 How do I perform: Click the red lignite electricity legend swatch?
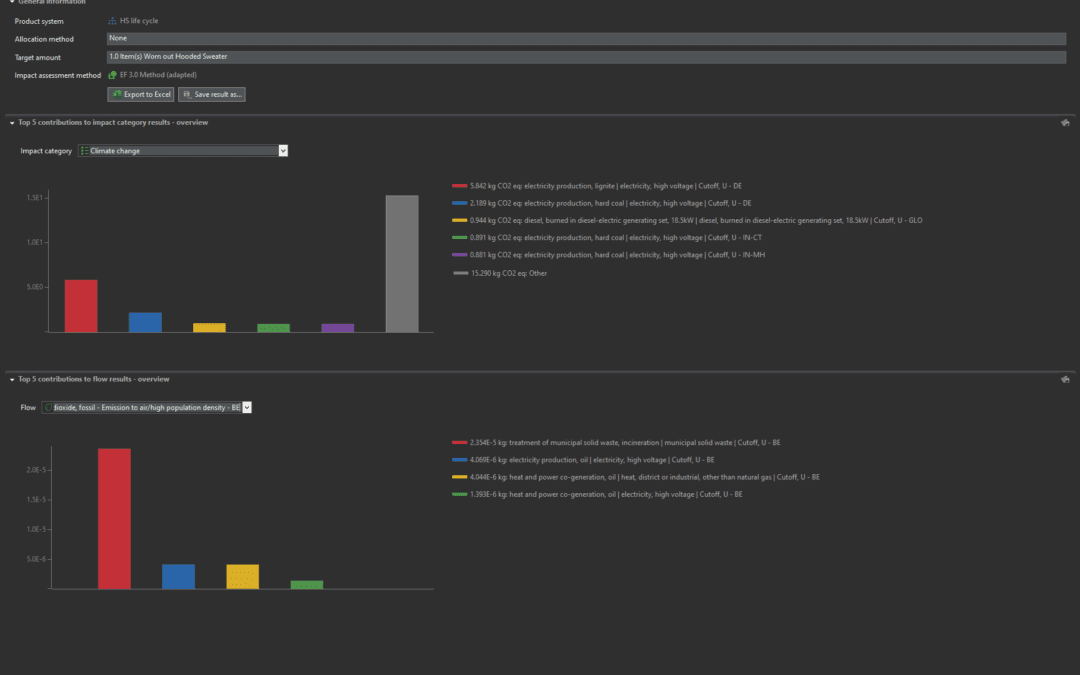459,186
